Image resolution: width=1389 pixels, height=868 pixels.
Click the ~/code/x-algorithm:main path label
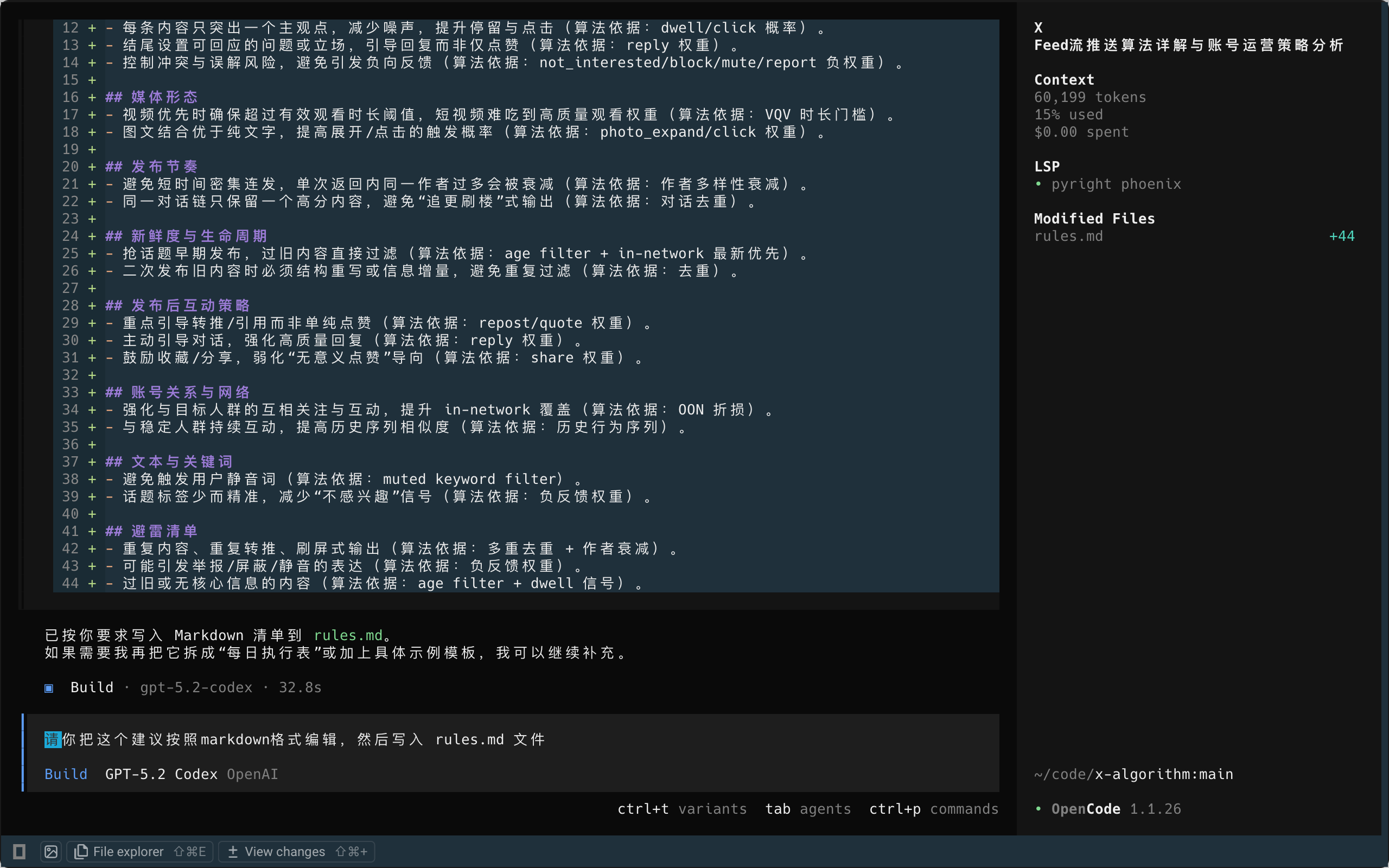(x=1133, y=774)
